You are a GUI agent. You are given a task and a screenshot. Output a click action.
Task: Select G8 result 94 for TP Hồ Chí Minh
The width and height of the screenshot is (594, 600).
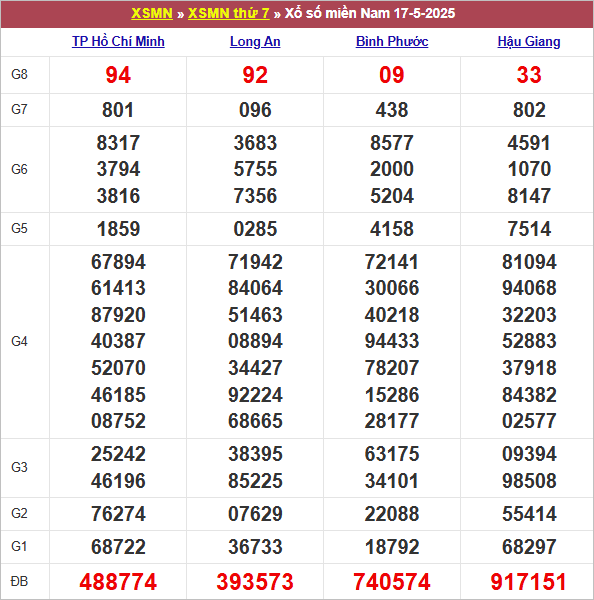click(118, 75)
